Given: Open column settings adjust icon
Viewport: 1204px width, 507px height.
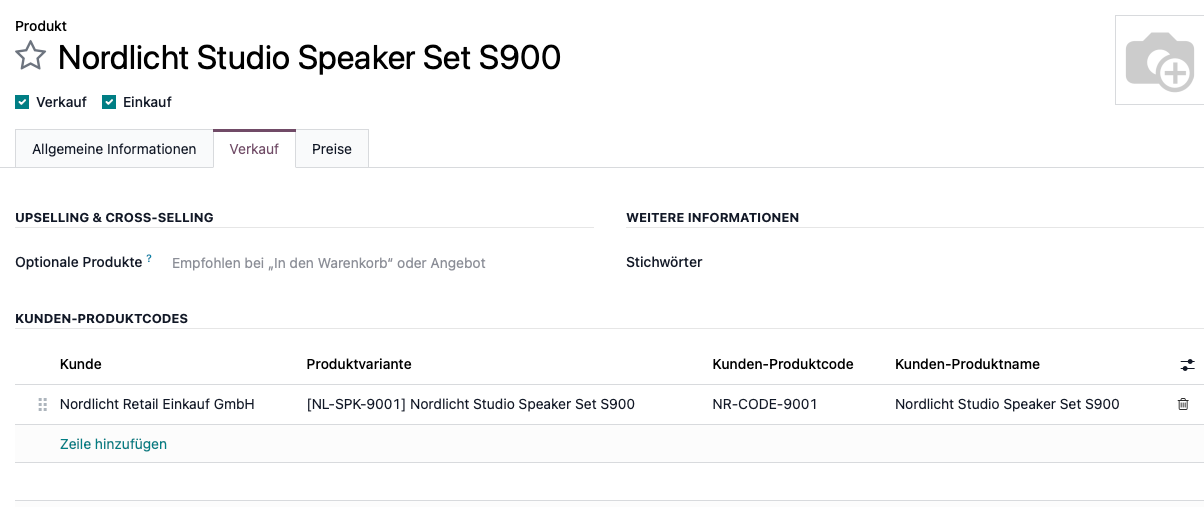Looking at the screenshot, I should tap(1187, 365).
